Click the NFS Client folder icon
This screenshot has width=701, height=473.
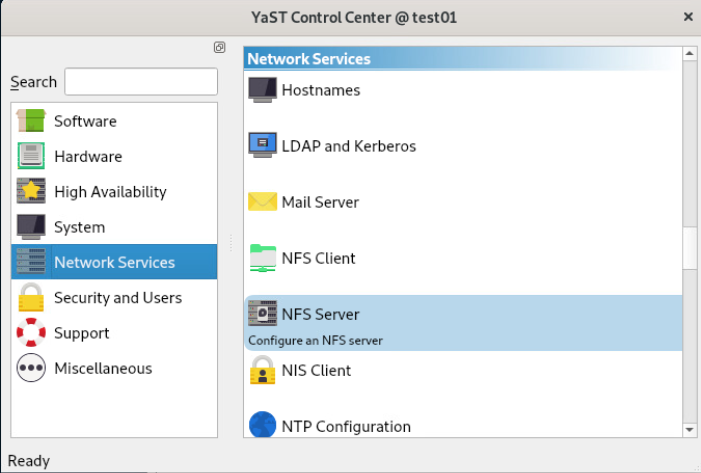[x=262, y=258]
